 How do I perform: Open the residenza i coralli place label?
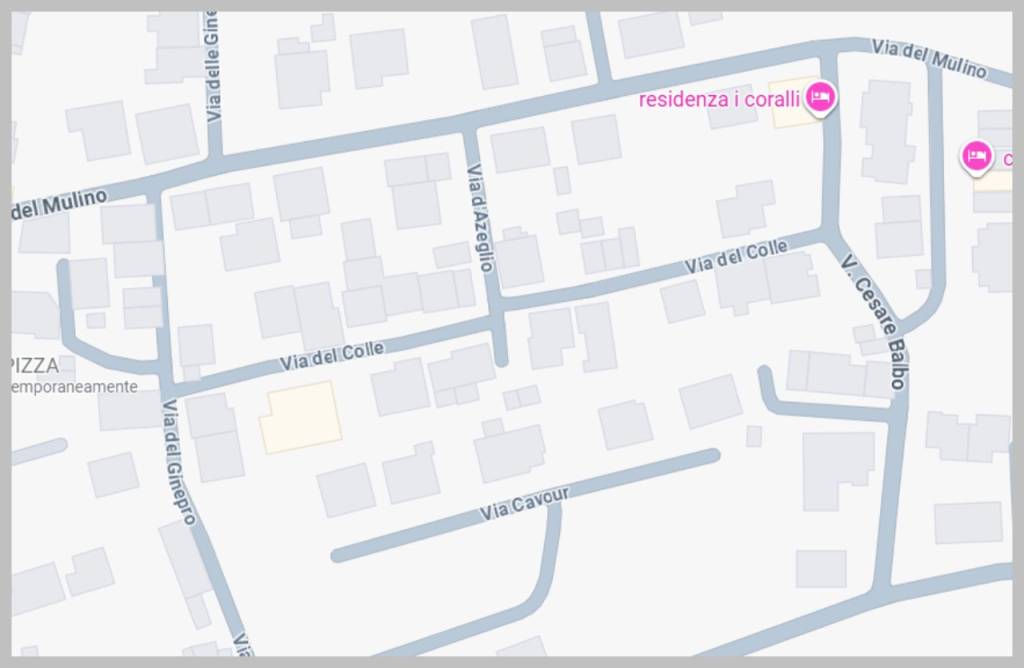(x=719, y=100)
